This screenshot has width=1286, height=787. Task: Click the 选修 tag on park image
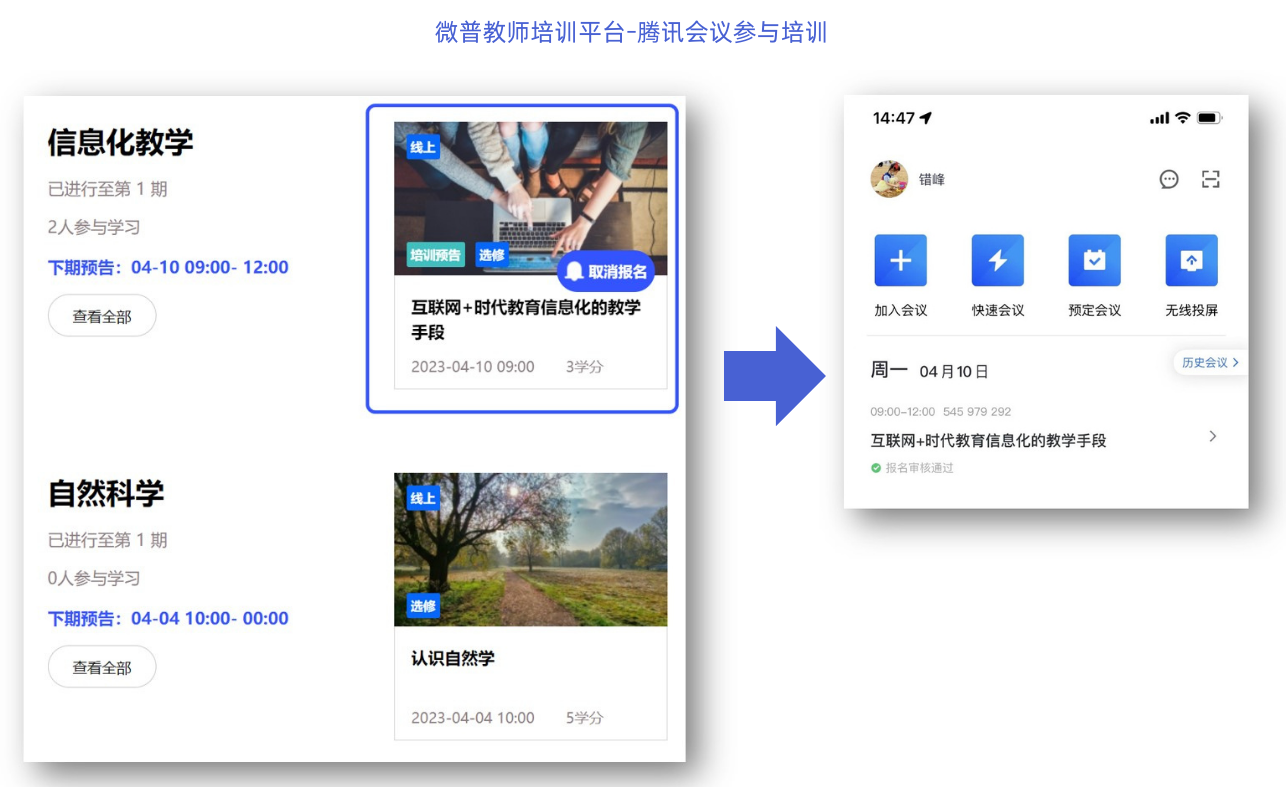pyautogui.click(x=423, y=606)
